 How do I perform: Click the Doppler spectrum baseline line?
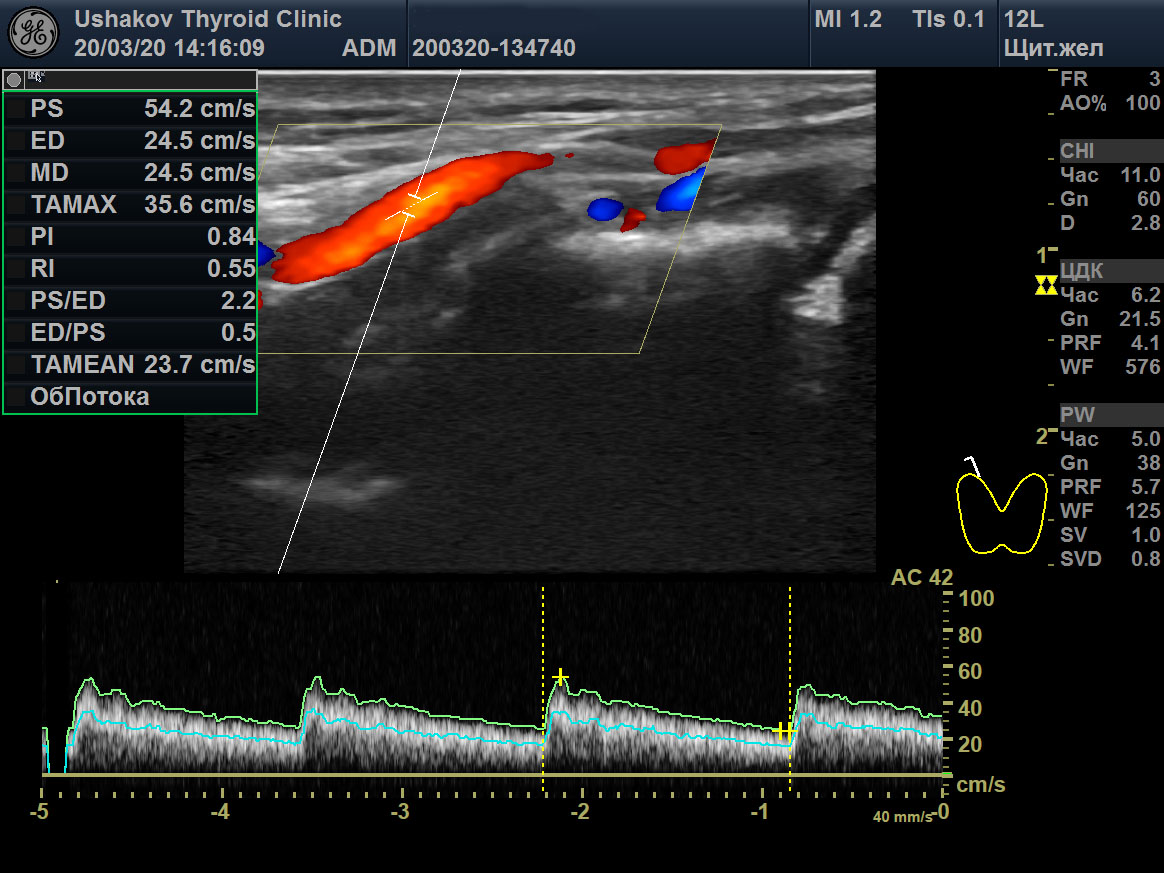[x=490, y=775]
